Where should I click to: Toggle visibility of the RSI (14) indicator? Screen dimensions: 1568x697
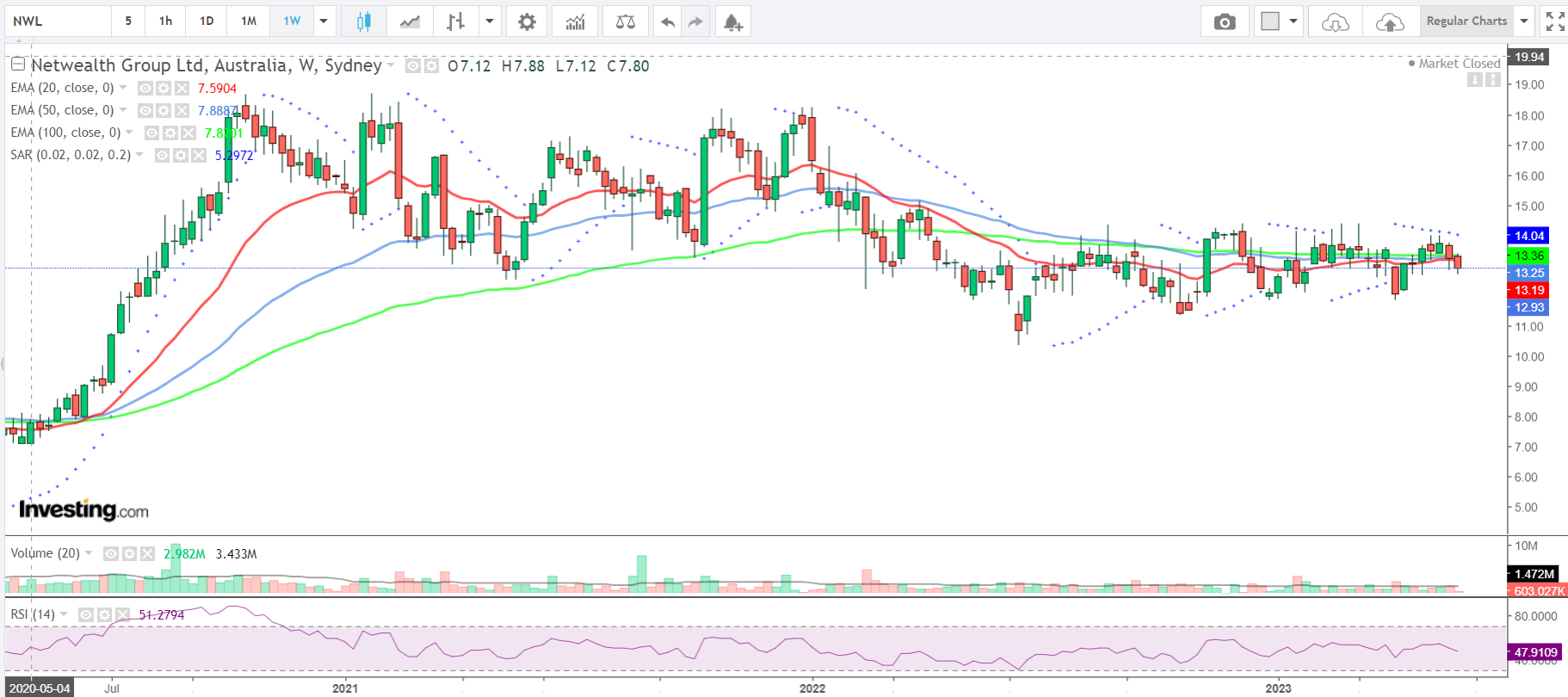pos(86,614)
